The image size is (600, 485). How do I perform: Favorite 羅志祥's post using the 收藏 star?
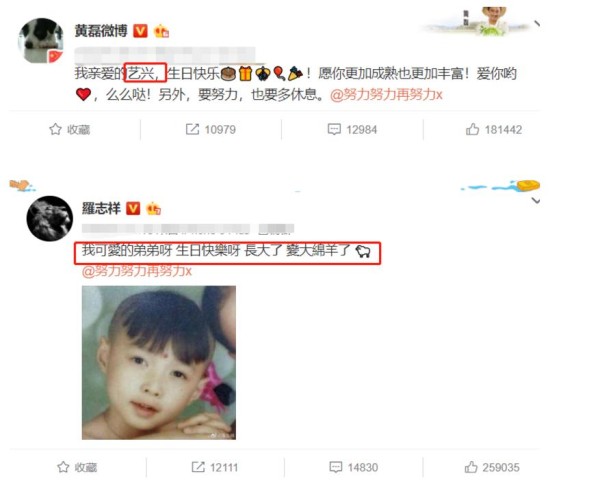coord(77,467)
